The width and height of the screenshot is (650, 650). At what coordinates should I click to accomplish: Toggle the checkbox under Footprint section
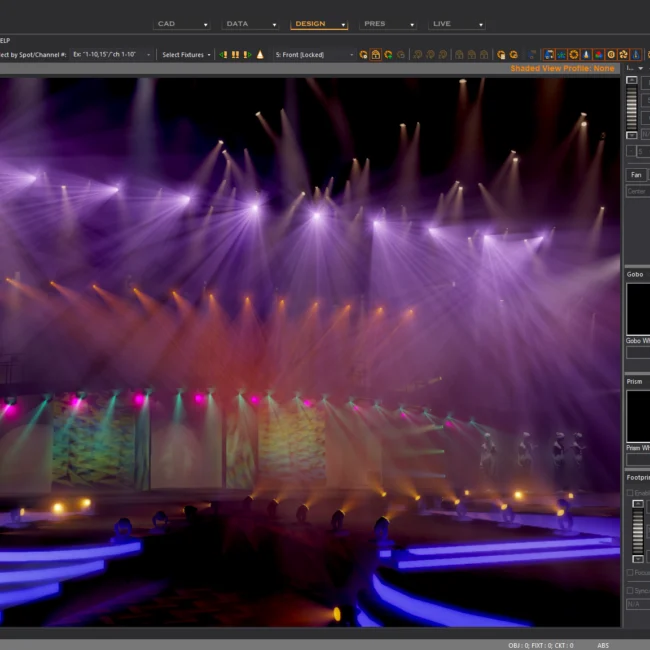coord(630,493)
